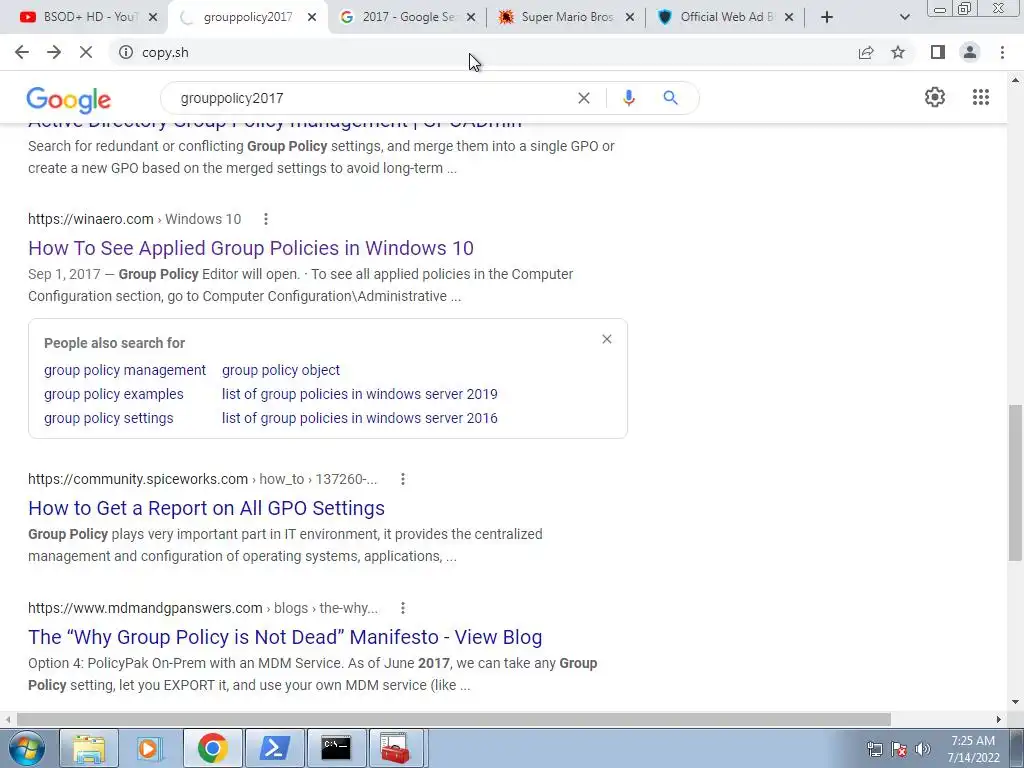Search for group policy management
1024x768 pixels.
pos(125,370)
